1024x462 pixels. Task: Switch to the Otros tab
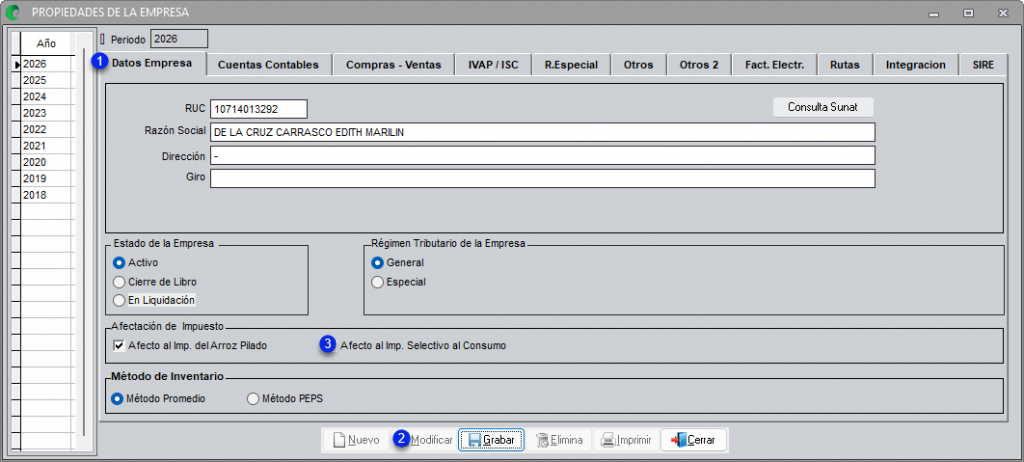pos(639,65)
